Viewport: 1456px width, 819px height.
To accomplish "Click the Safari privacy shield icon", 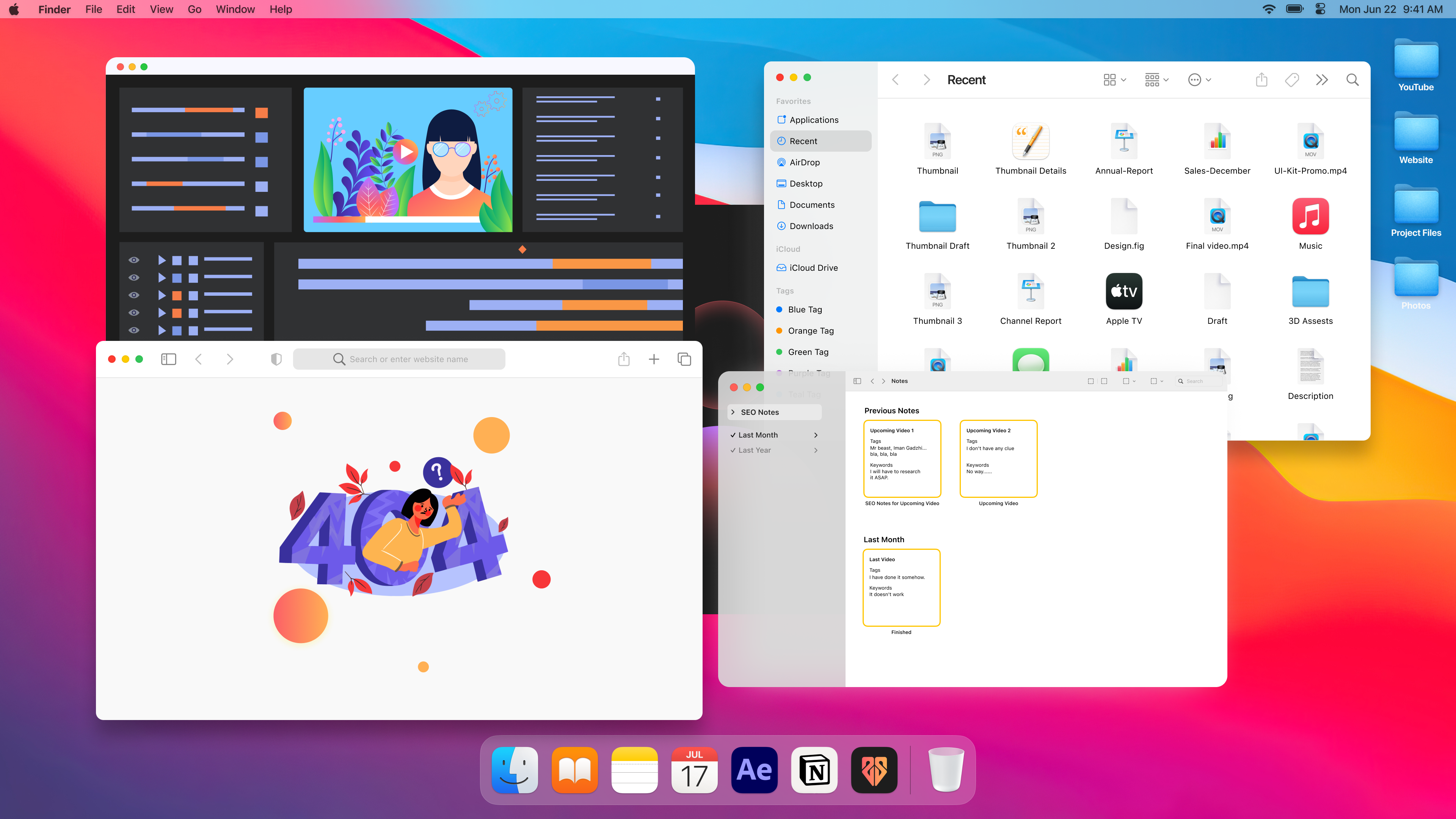I will [276, 359].
